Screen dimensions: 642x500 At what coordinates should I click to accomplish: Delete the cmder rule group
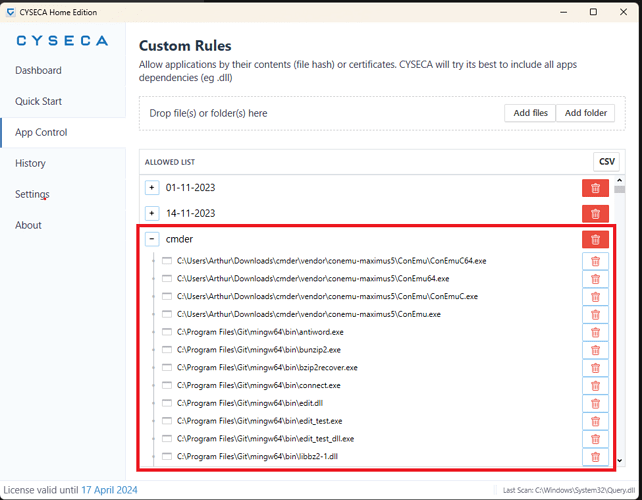click(595, 239)
